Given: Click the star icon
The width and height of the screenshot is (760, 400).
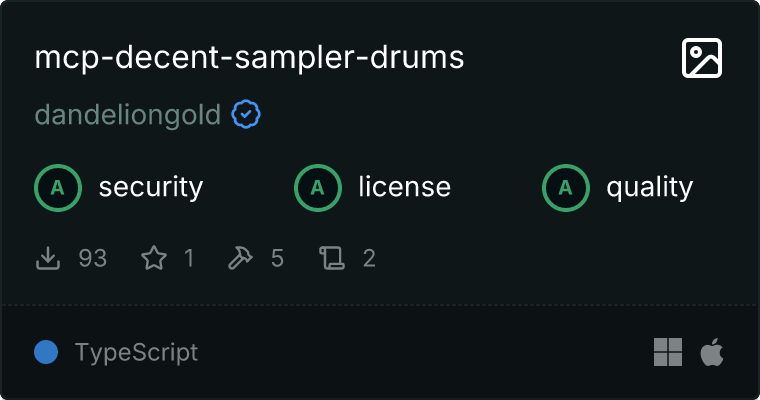Looking at the screenshot, I should click(154, 259).
